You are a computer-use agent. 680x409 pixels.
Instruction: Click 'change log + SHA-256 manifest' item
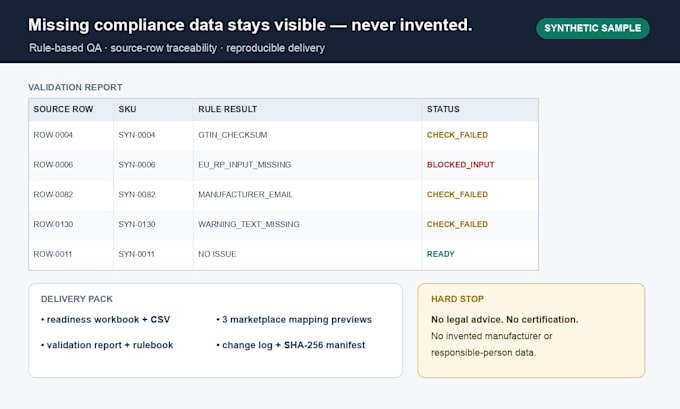291,345
